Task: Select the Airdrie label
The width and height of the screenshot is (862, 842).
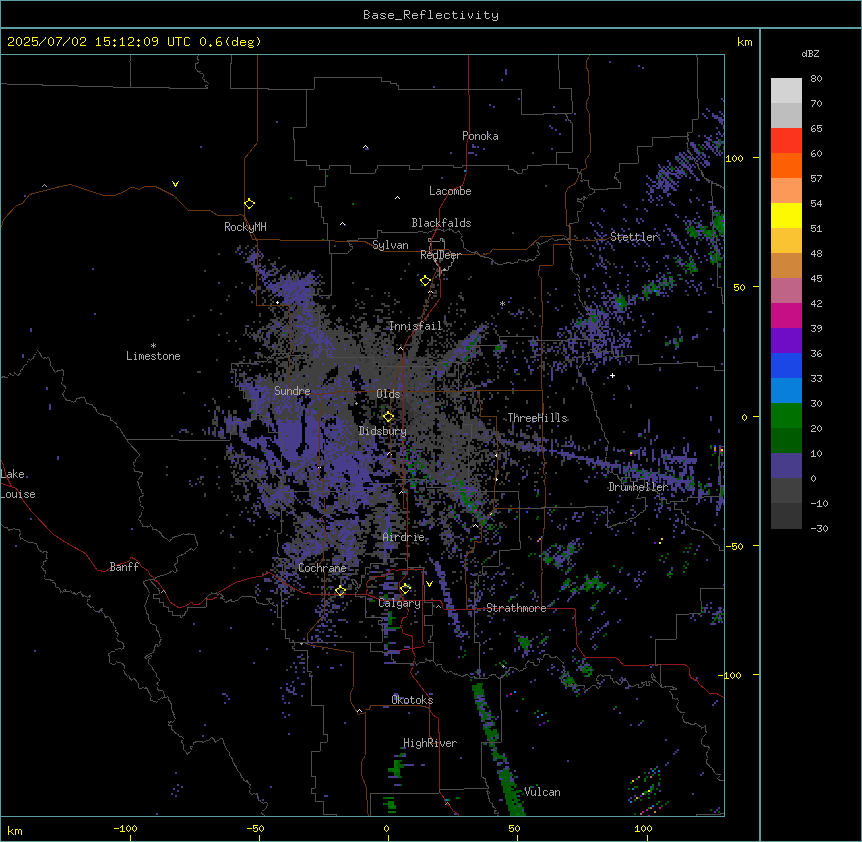Action: pos(404,537)
